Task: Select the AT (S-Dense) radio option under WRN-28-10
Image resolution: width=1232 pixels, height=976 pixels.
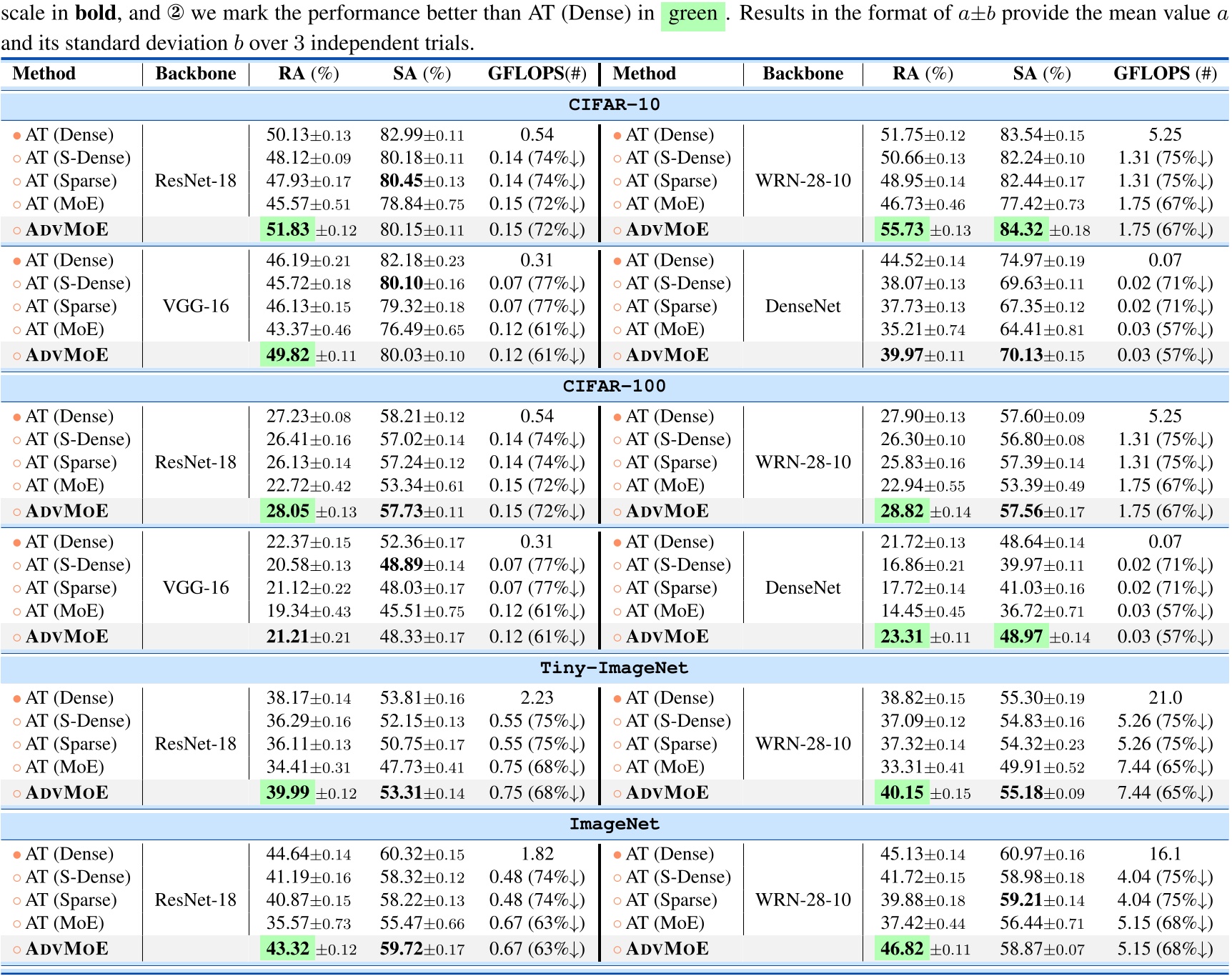Action: [x=616, y=157]
